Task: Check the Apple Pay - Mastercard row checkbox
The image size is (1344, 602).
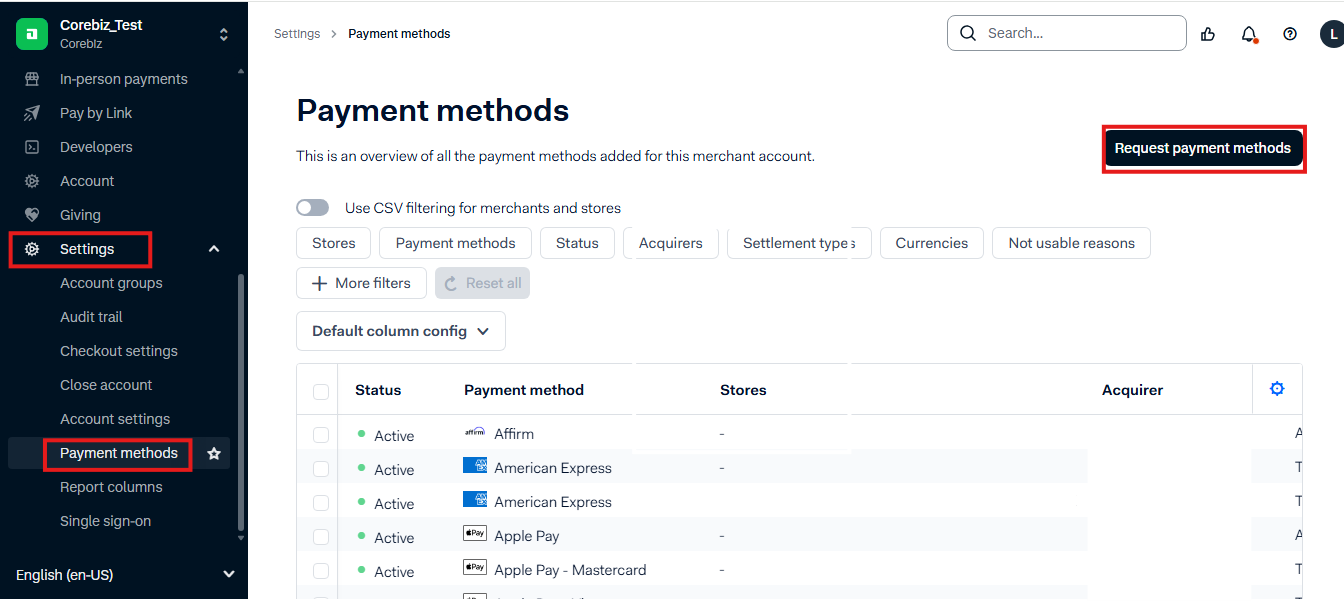Action: [321, 571]
